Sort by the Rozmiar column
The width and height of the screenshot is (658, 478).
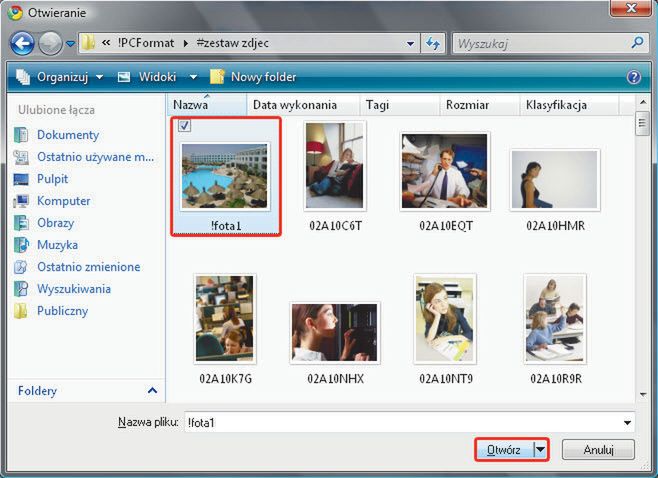pos(479,105)
